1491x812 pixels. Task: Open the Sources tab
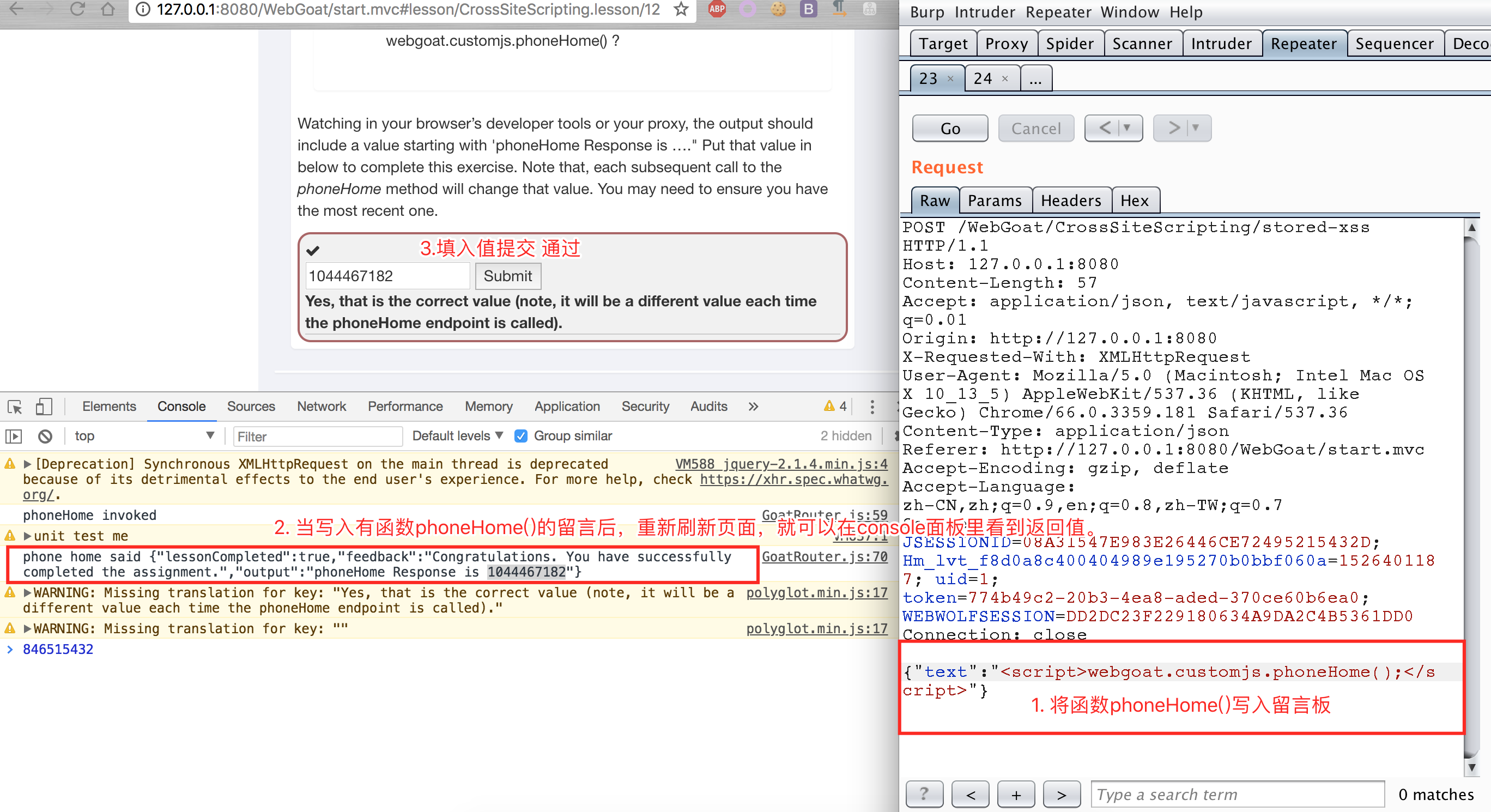251,407
